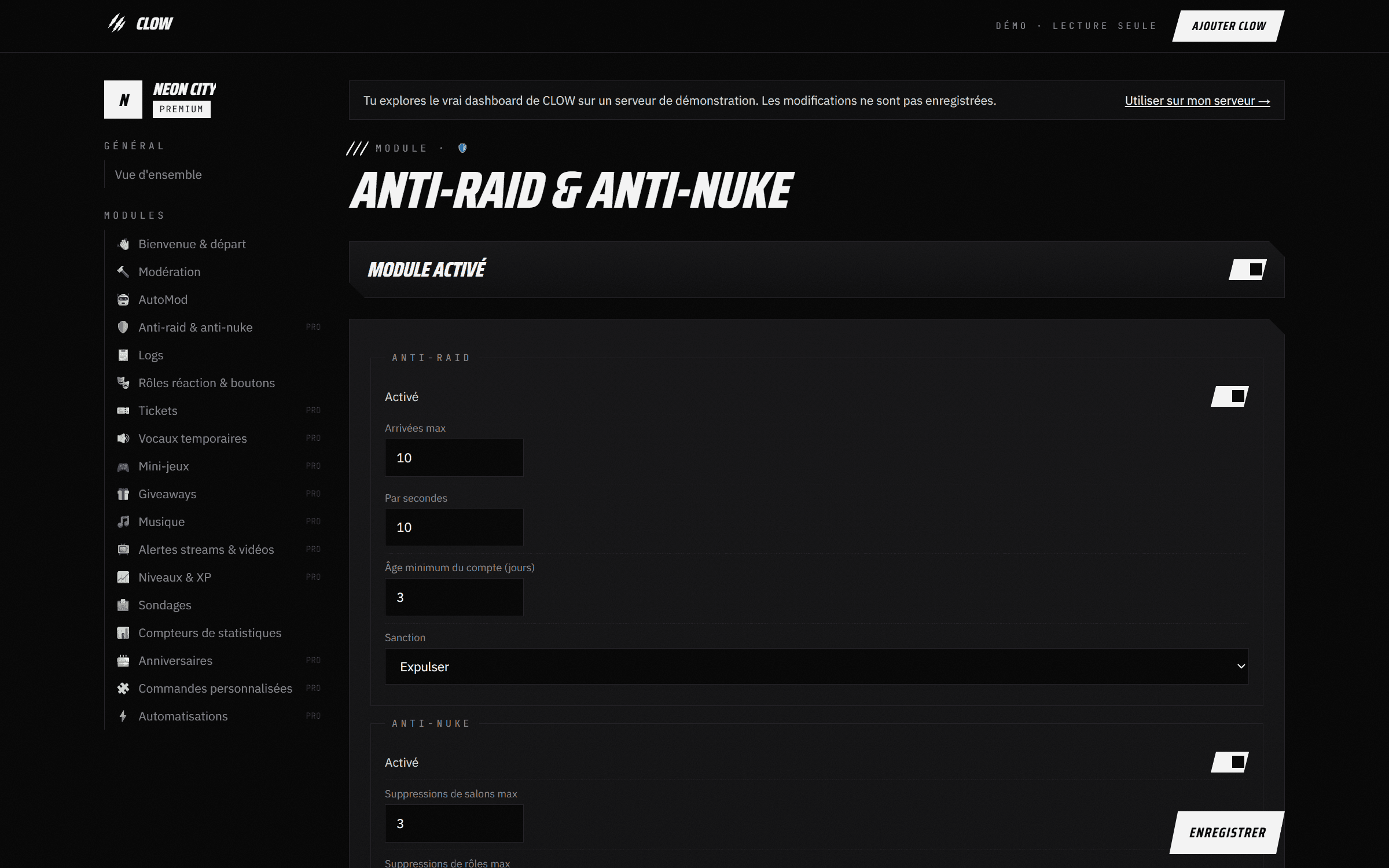The height and width of the screenshot is (868, 1389).
Task: Click the Ajouter CLOW button
Action: 1228,26
